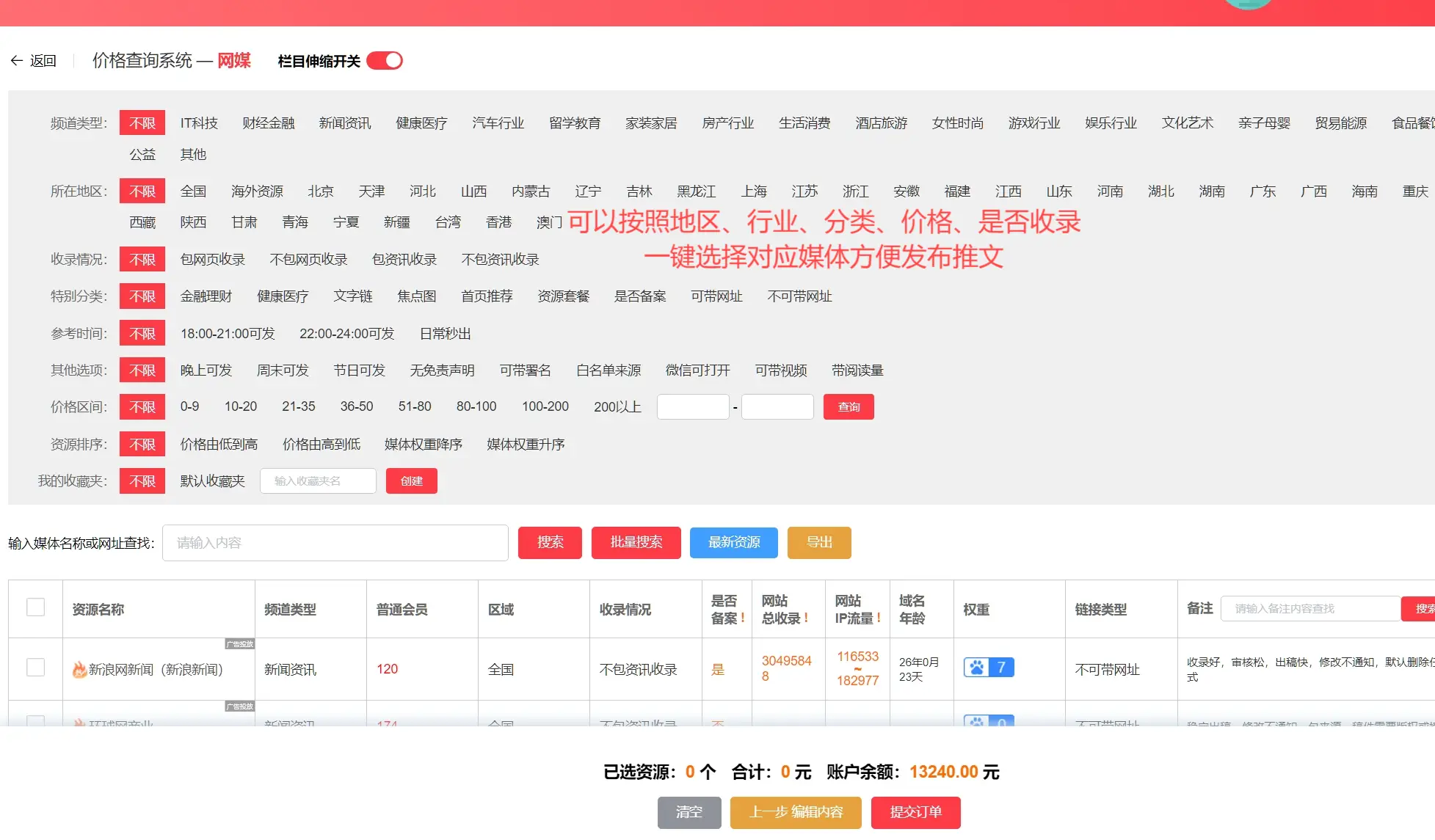The image size is (1435, 840).
Task: Toggle the 栏目伸缩开关 switch
Action: point(385,61)
